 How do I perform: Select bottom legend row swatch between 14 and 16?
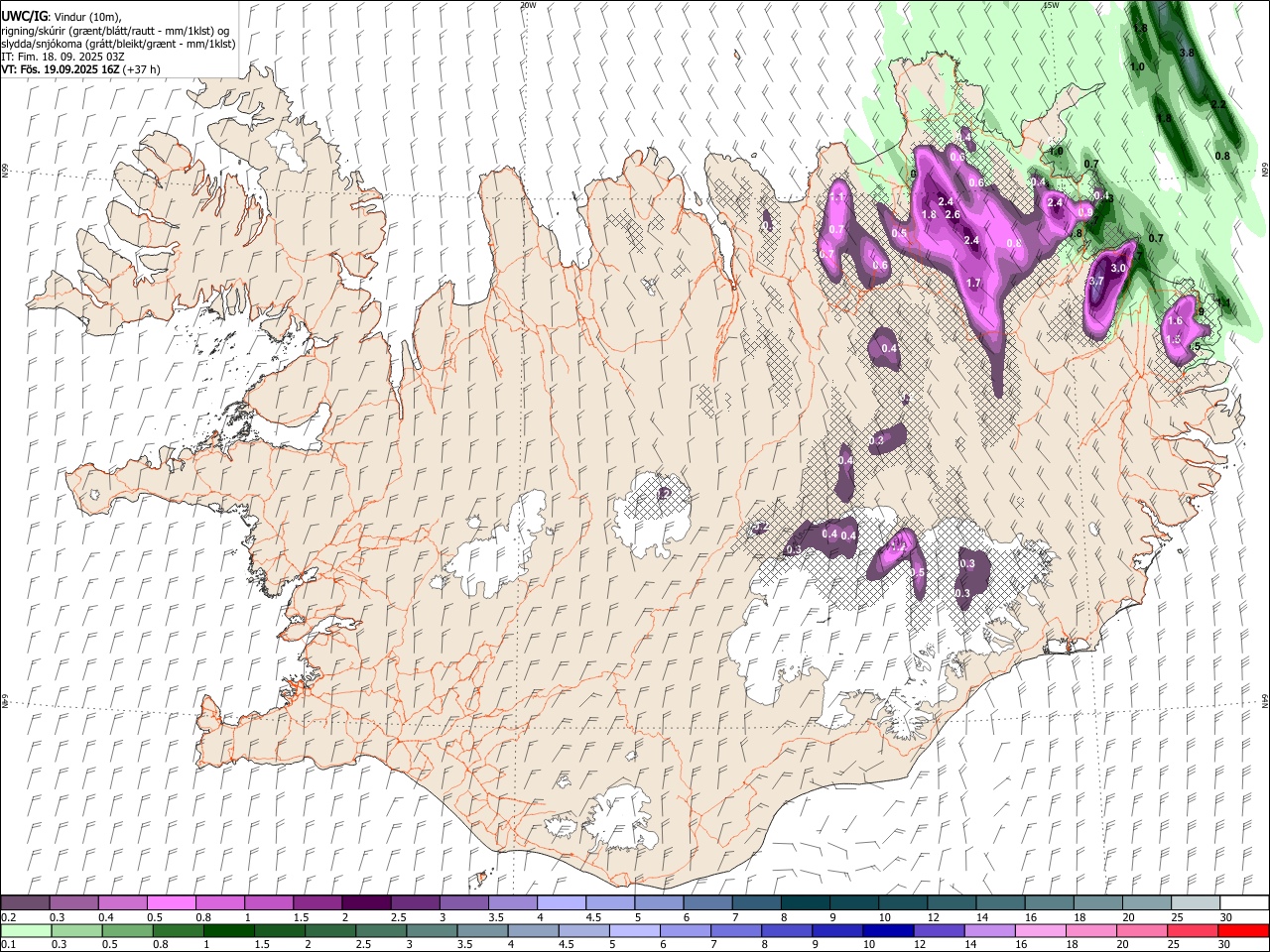991,930
